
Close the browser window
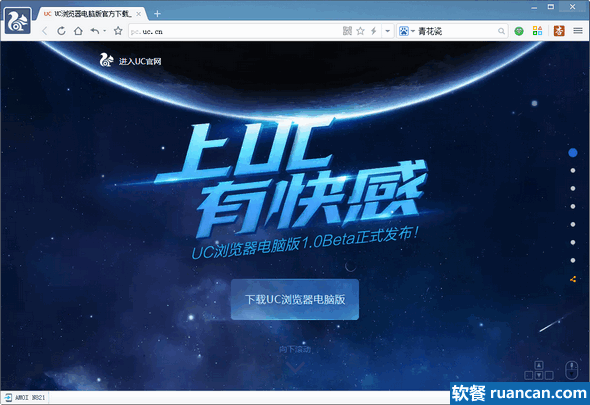tap(572, 6)
